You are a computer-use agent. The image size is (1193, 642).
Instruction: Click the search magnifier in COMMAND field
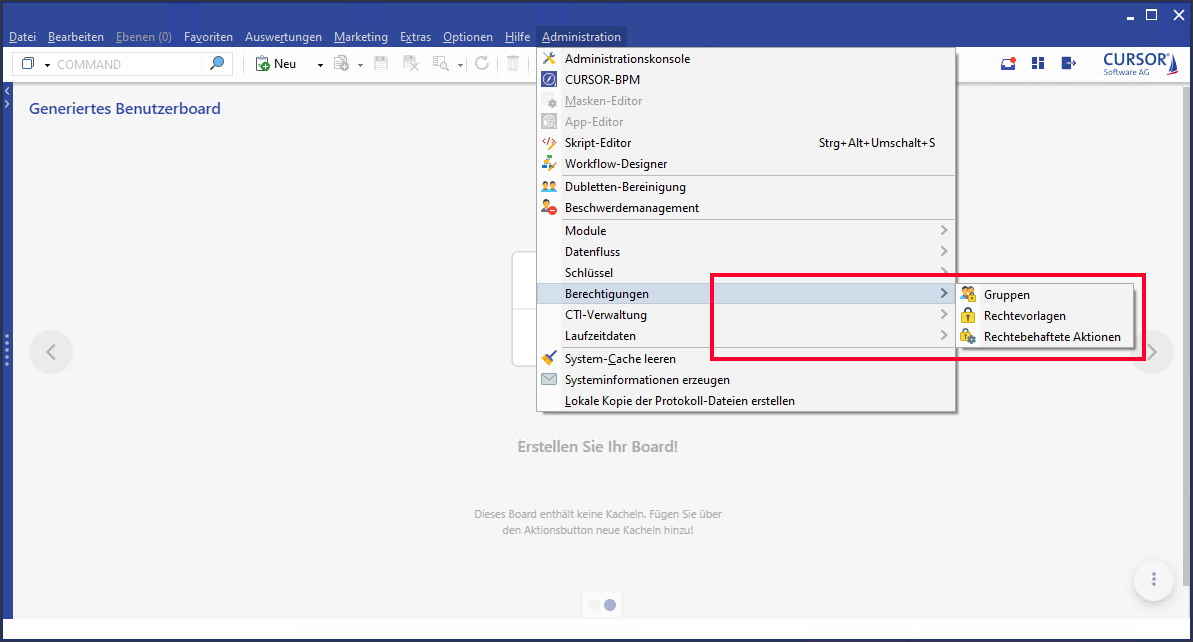pyautogui.click(x=216, y=64)
